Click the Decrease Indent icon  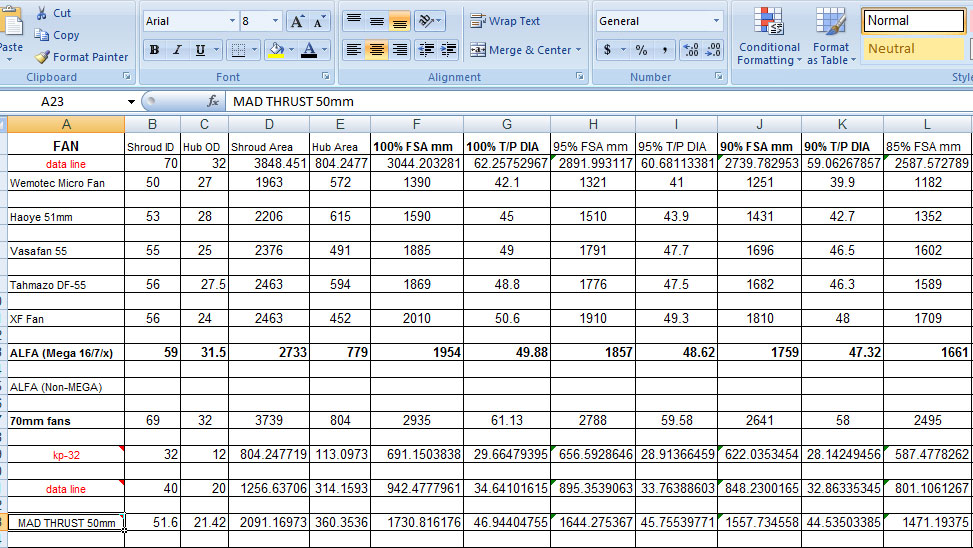click(x=426, y=50)
